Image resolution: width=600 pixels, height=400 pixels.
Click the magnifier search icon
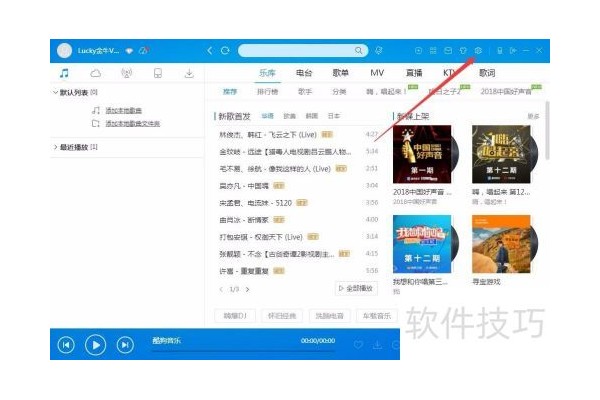(358, 51)
